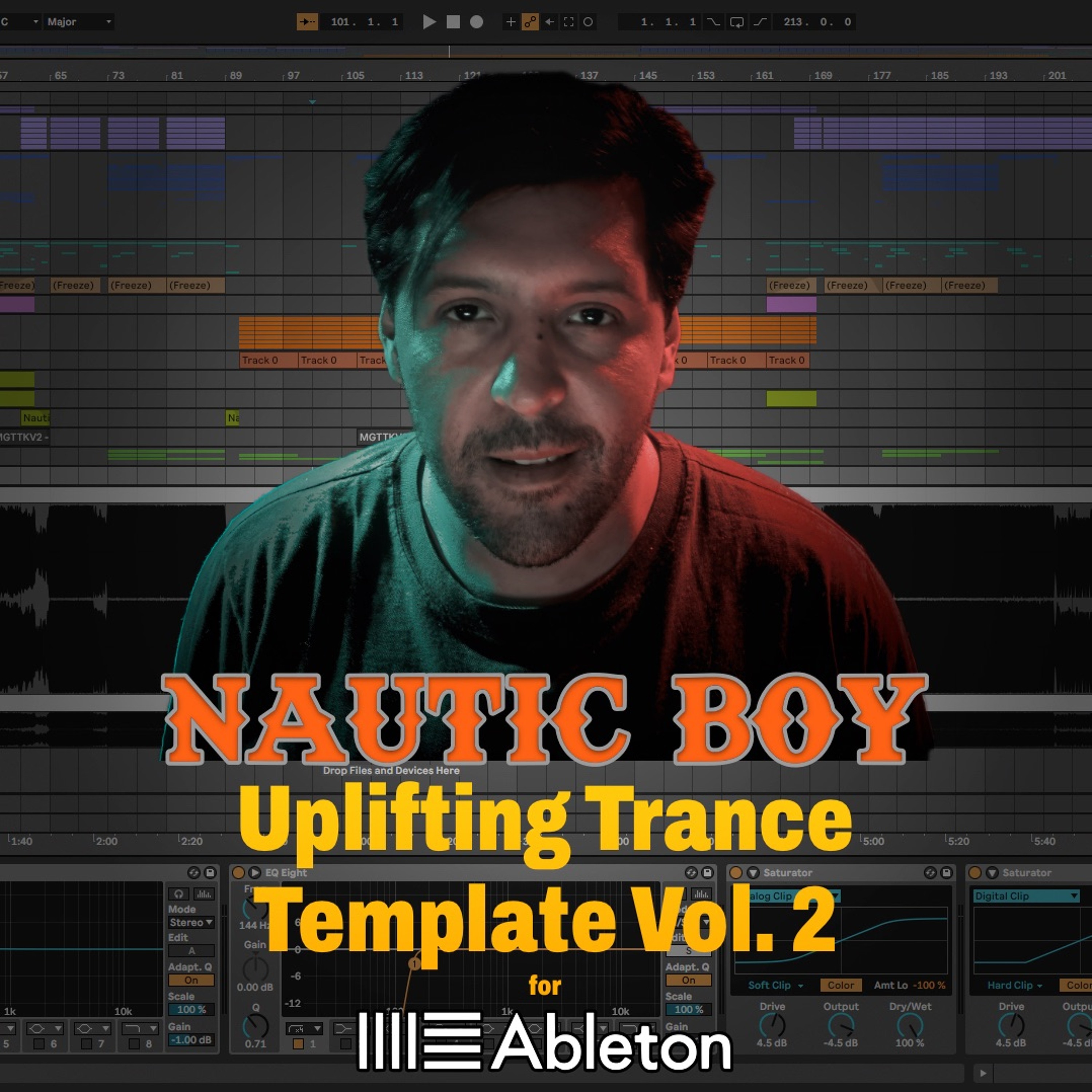Click the Stop button in the transport

tap(453, 22)
